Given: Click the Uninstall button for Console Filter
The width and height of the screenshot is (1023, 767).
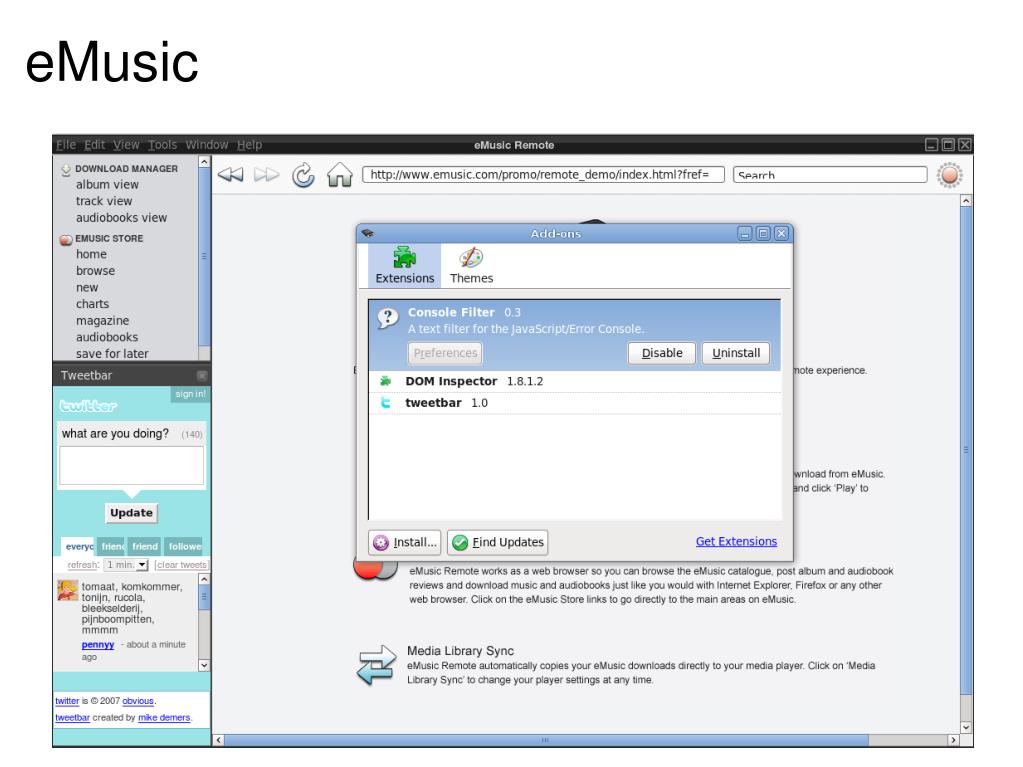Looking at the screenshot, I should (736, 353).
